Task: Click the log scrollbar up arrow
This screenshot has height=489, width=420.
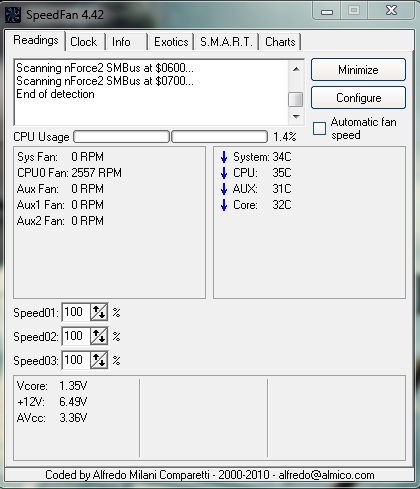Action: pyautogui.click(x=296, y=69)
